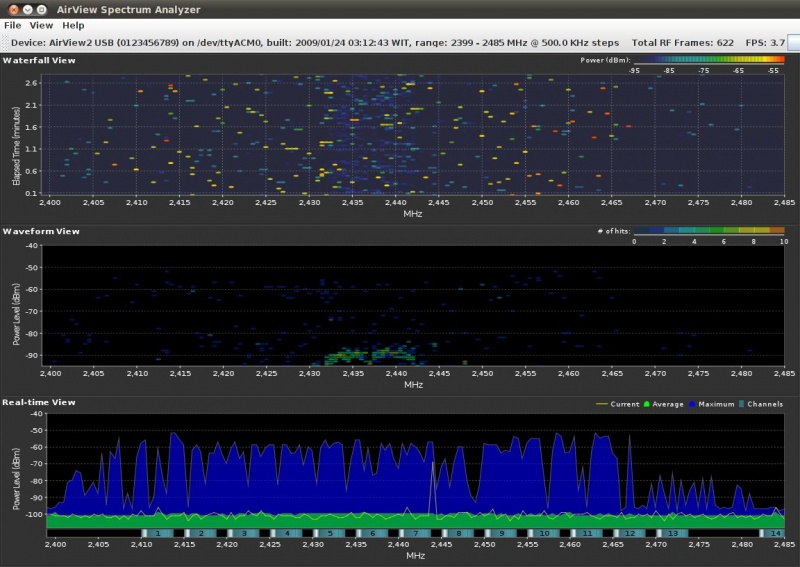Click the Waveform View panel title
This screenshot has height=567, width=800.
pos(41,231)
